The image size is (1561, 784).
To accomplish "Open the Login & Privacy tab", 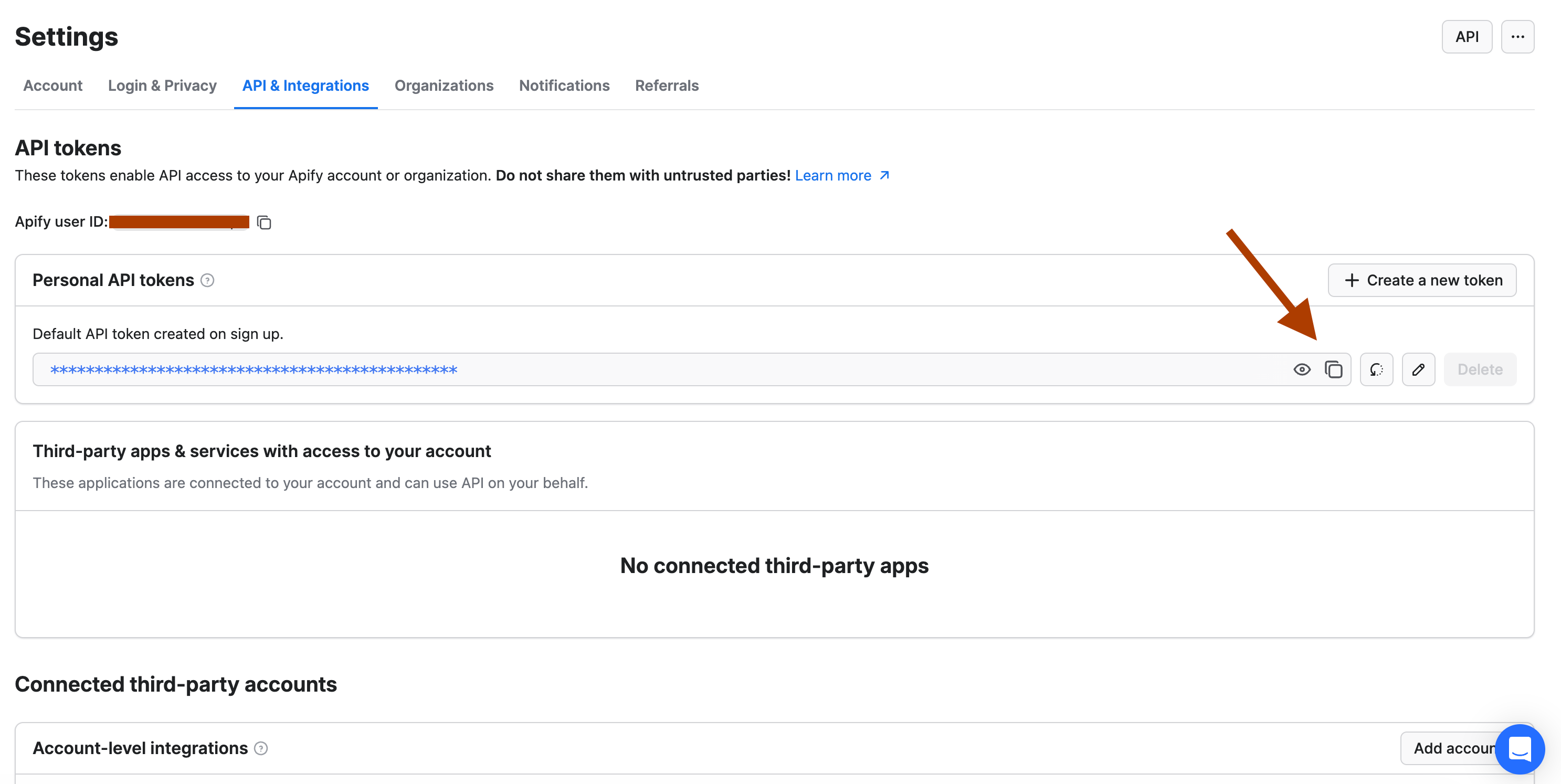I will click(162, 86).
